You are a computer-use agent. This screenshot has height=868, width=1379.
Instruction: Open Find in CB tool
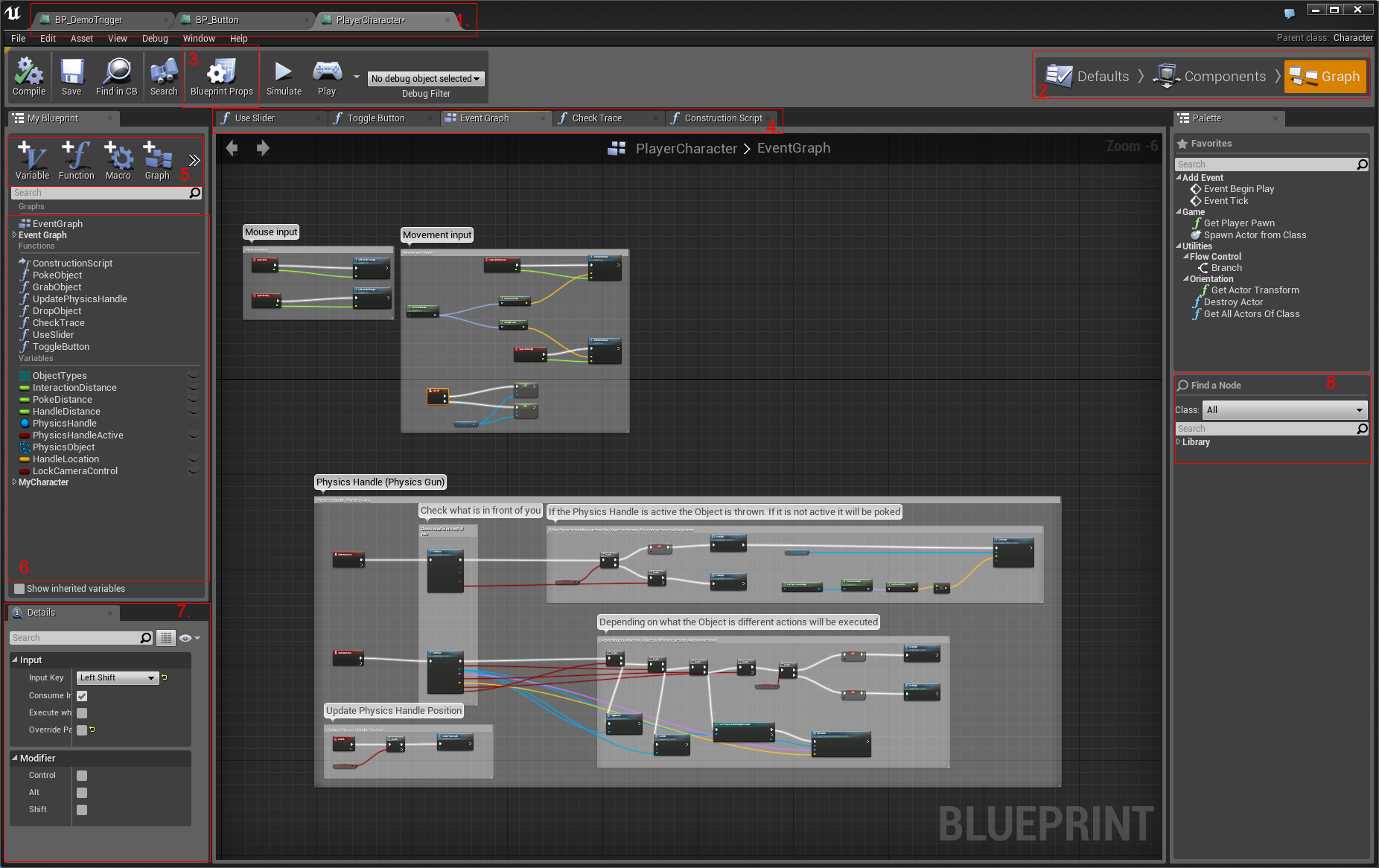tap(116, 77)
